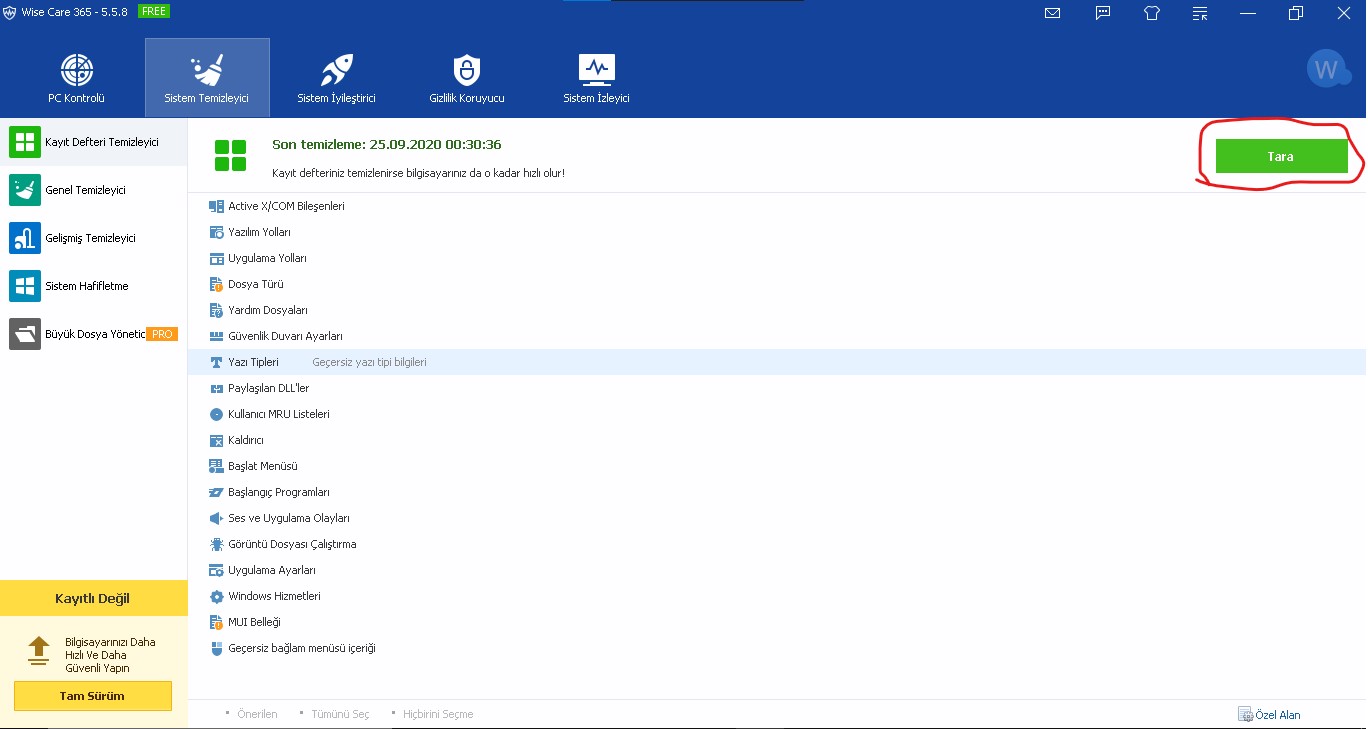The image size is (1368, 729).
Task: Click the Başlangıç Programları row icon
Action: [x=216, y=492]
